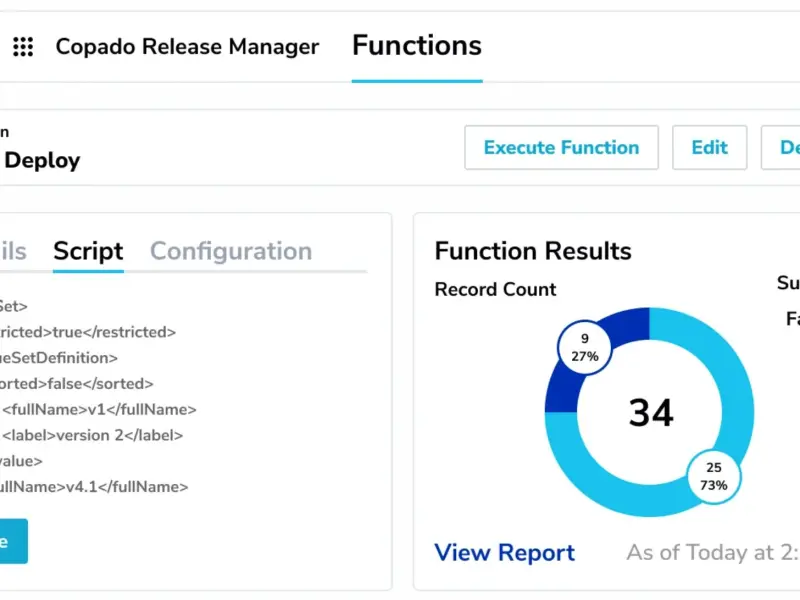Click script line containing 'version 2' label
Viewport: 800px width, 600px height.
point(92,435)
